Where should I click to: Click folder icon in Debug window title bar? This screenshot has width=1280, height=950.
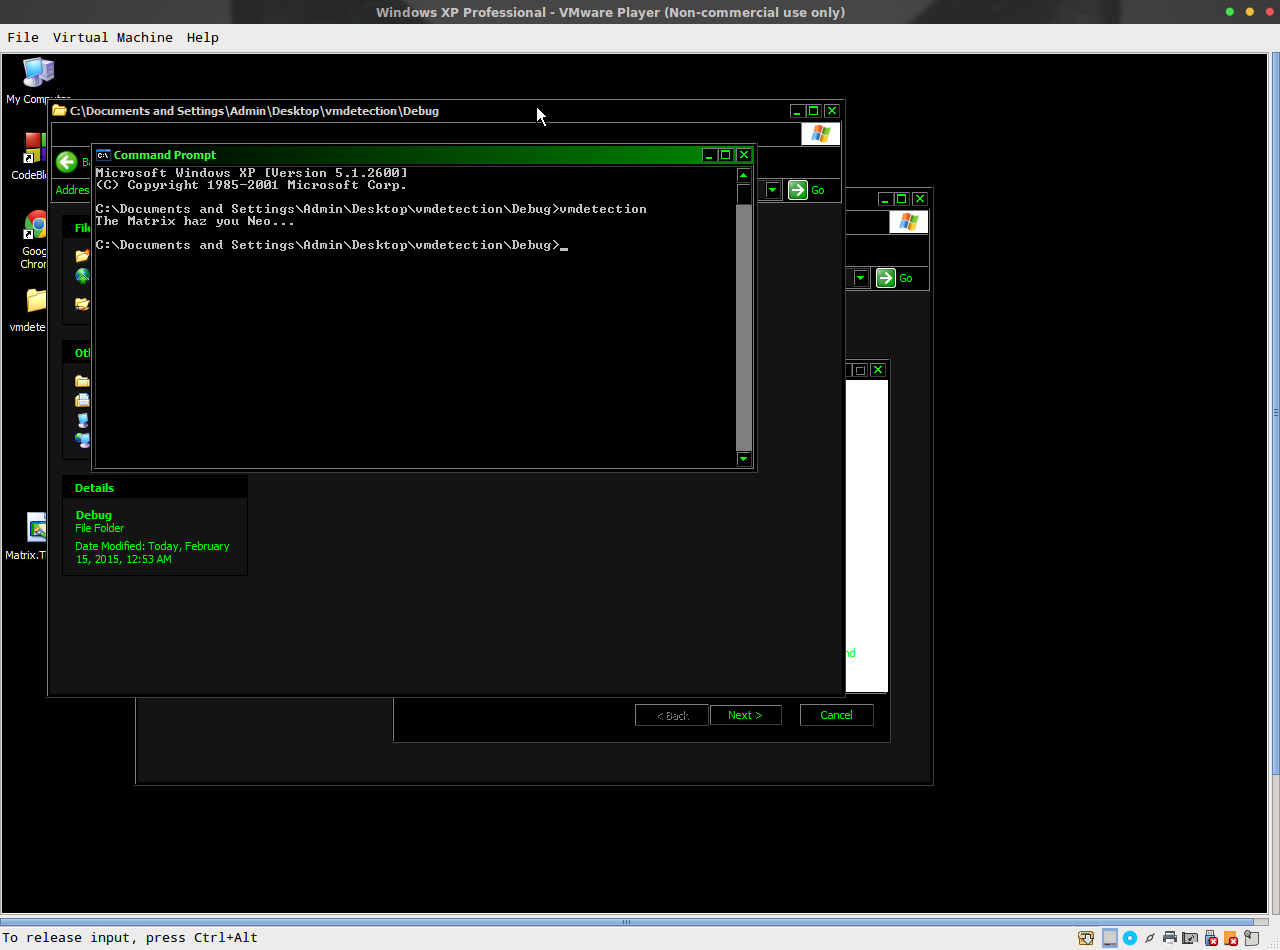coord(60,111)
